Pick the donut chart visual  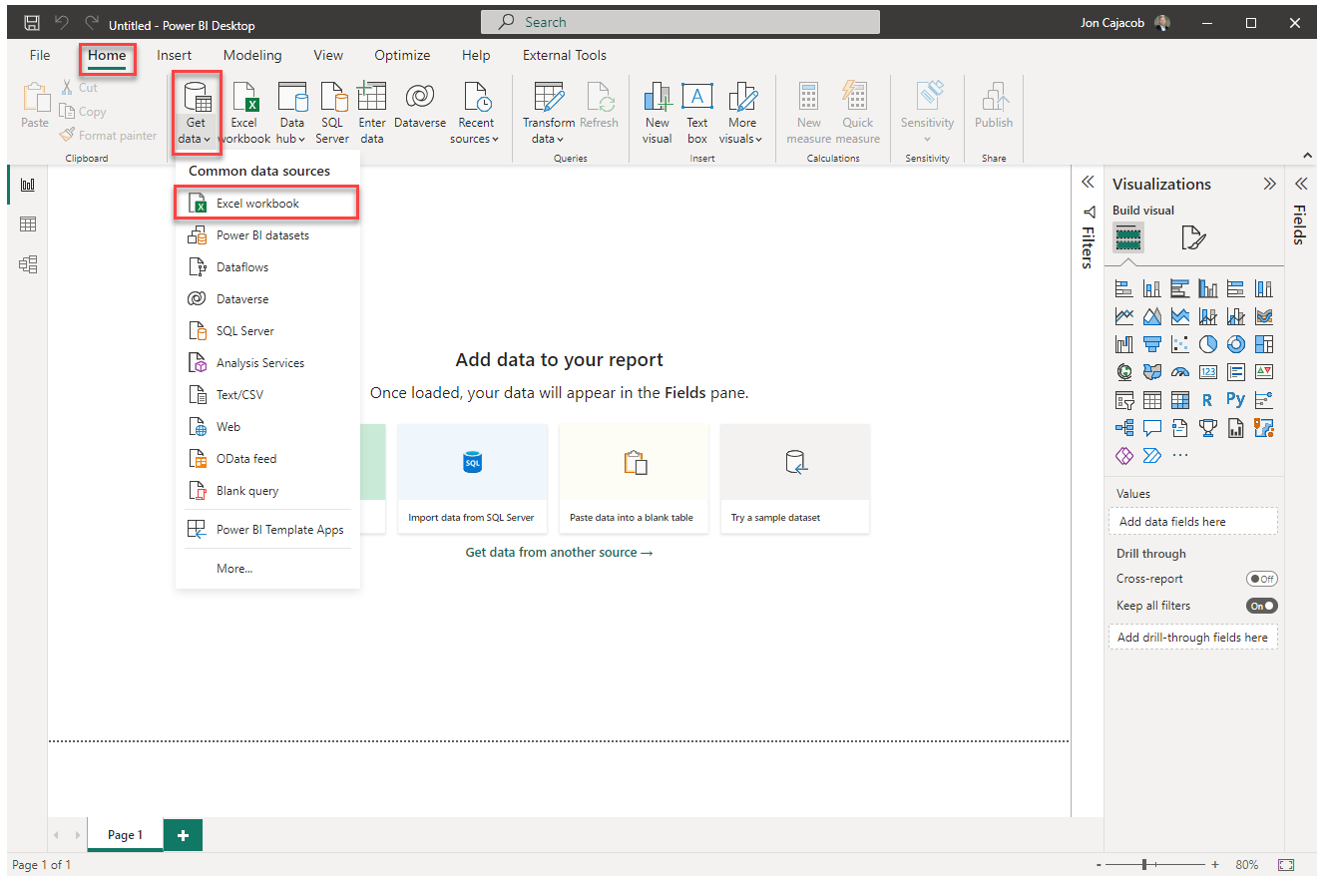[x=1236, y=345]
